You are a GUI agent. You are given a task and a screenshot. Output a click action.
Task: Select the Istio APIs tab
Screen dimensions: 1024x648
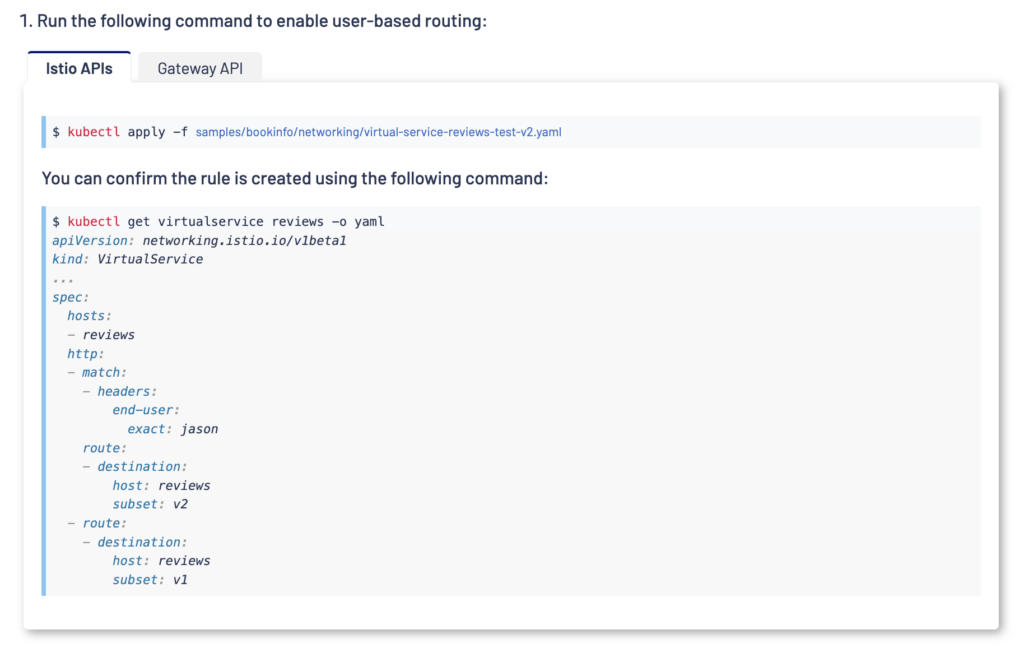coord(79,68)
